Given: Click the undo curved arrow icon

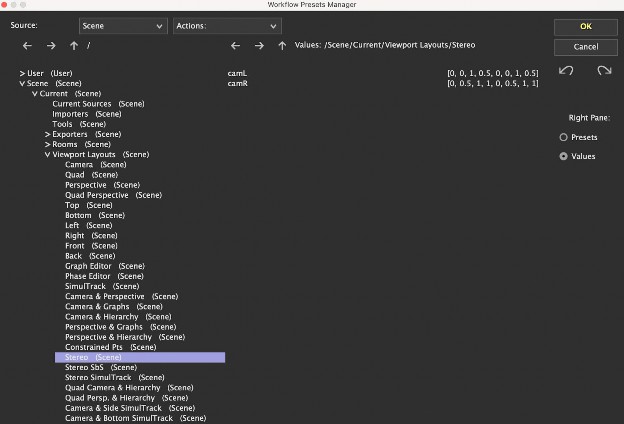Looking at the screenshot, I should [566, 71].
